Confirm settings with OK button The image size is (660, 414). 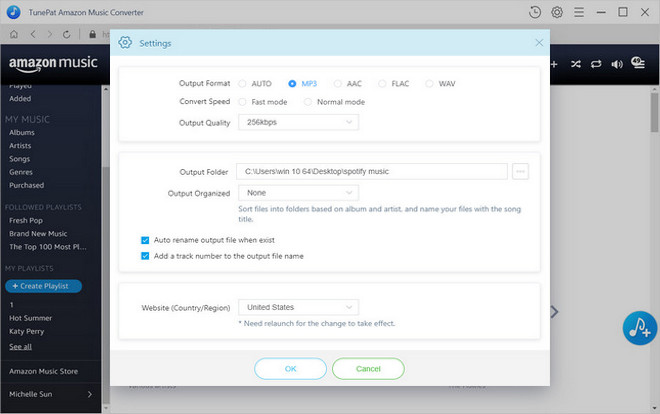coord(290,368)
